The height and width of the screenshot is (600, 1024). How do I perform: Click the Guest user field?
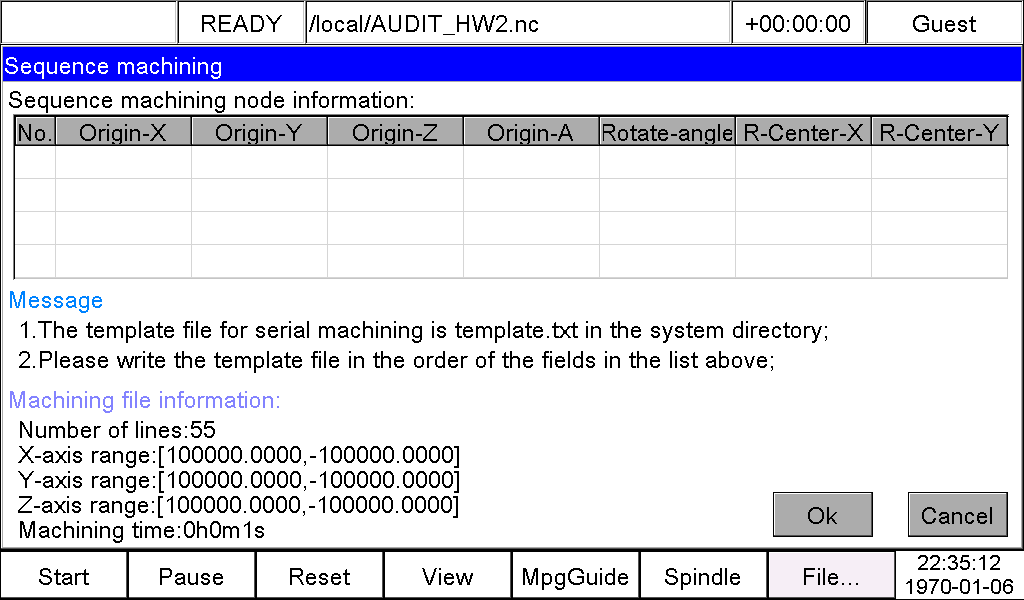pos(944,24)
